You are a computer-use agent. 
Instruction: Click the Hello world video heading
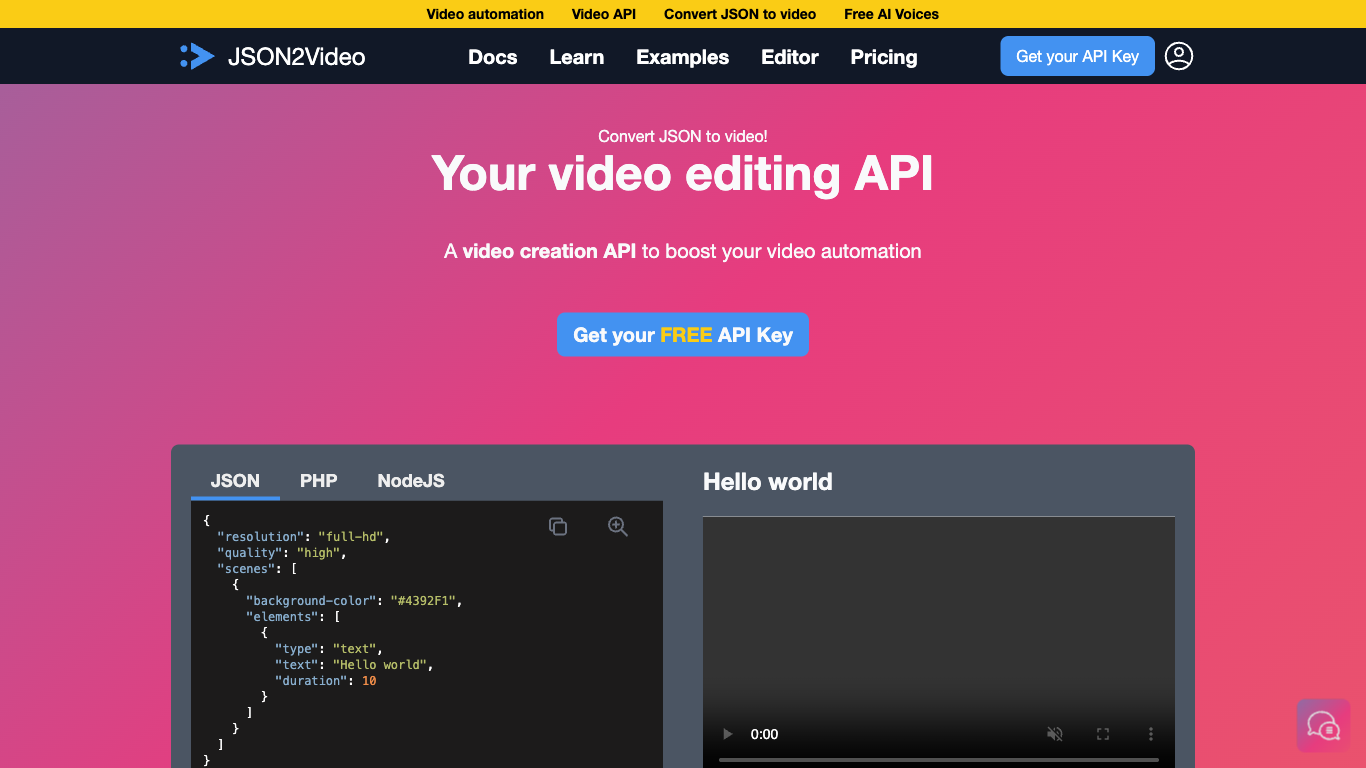pos(768,482)
